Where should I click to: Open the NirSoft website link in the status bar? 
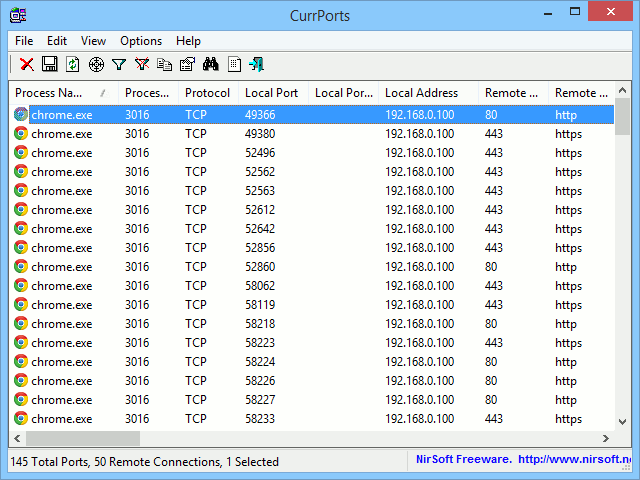(x=575, y=460)
